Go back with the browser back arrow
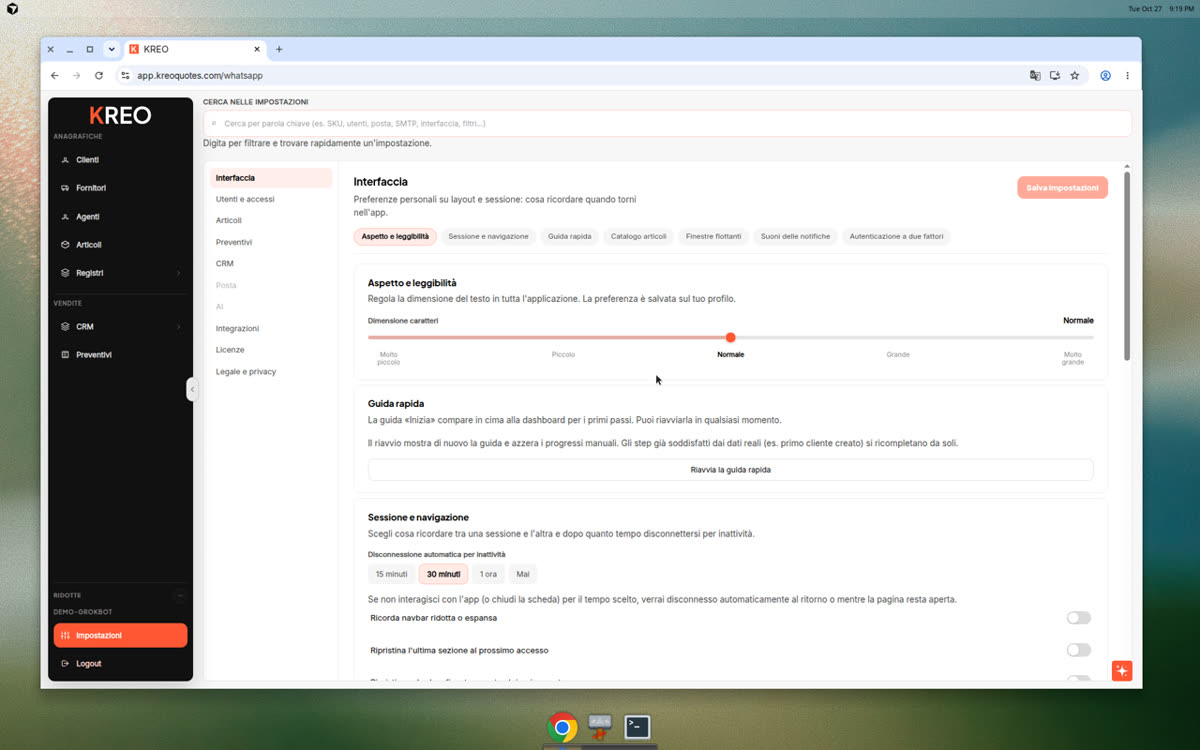This screenshot has height=750, width=1200. pyautogui.click(x=55, y=75)
